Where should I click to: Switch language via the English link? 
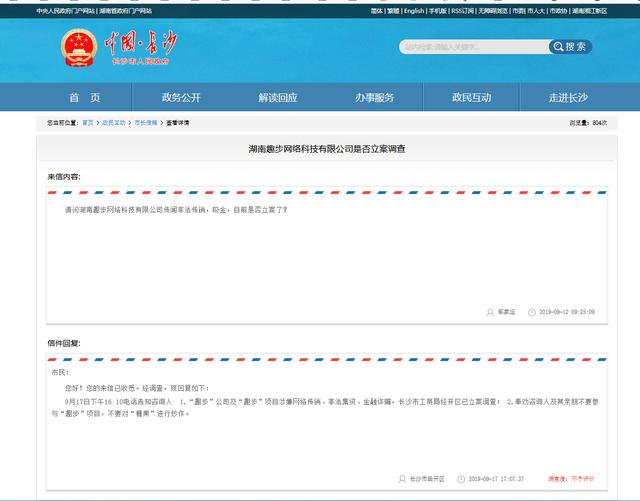(x=413, y=11)
